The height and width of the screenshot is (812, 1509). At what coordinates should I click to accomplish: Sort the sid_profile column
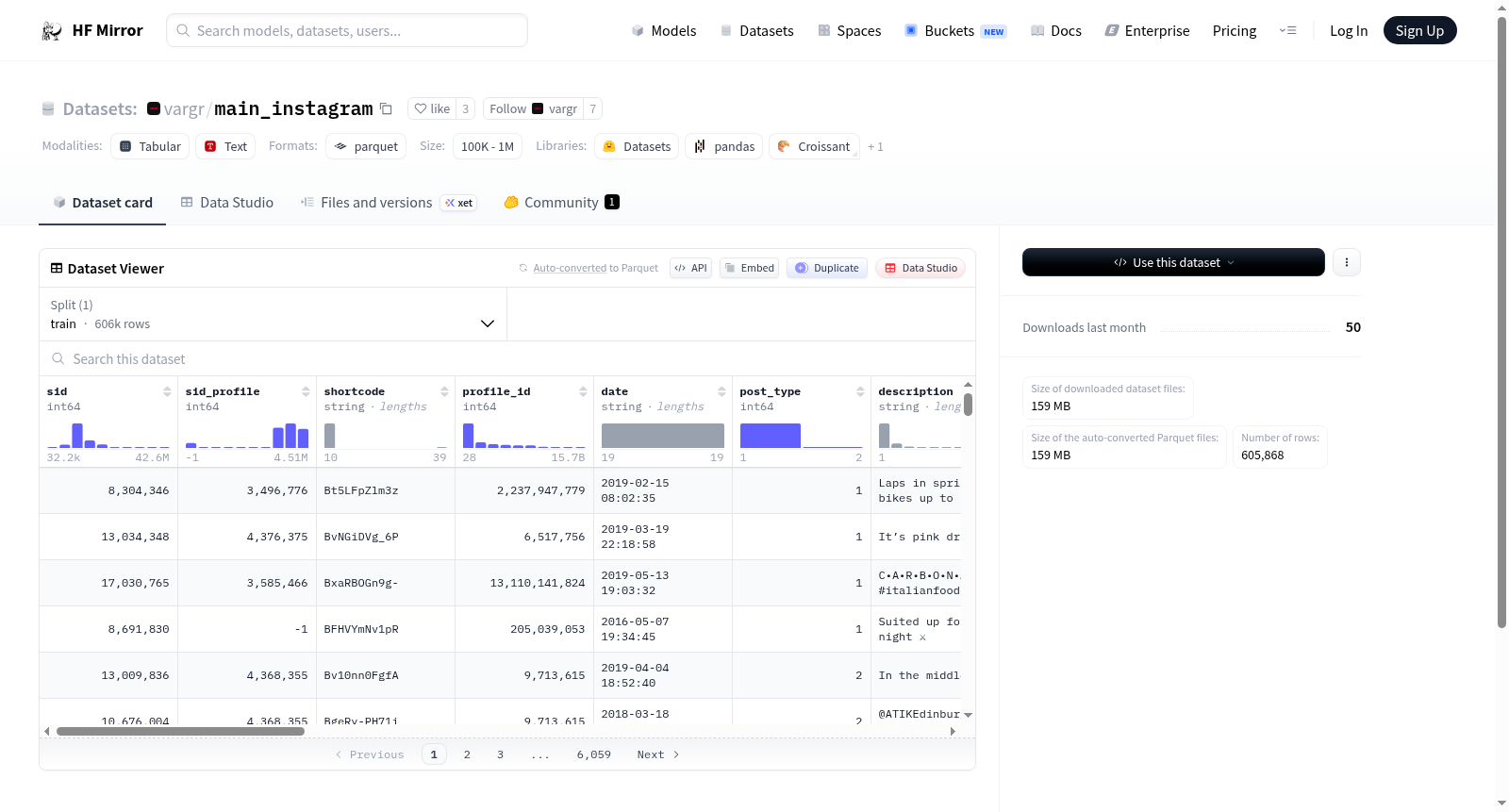coord(306,391)
